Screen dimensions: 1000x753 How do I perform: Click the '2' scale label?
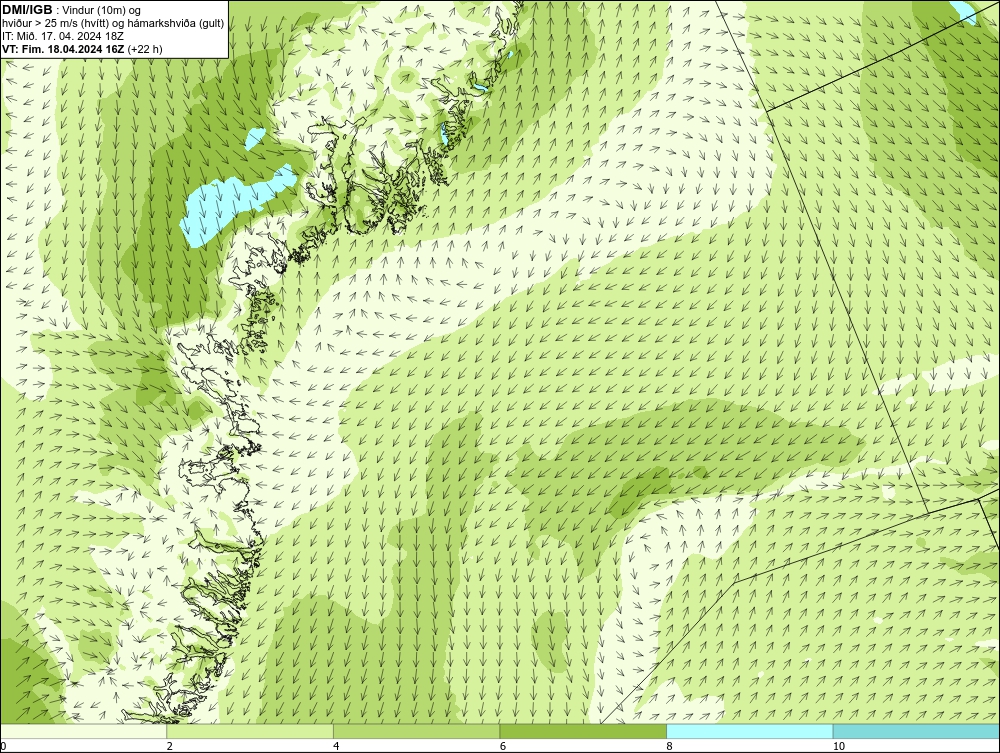click(169, 746)
